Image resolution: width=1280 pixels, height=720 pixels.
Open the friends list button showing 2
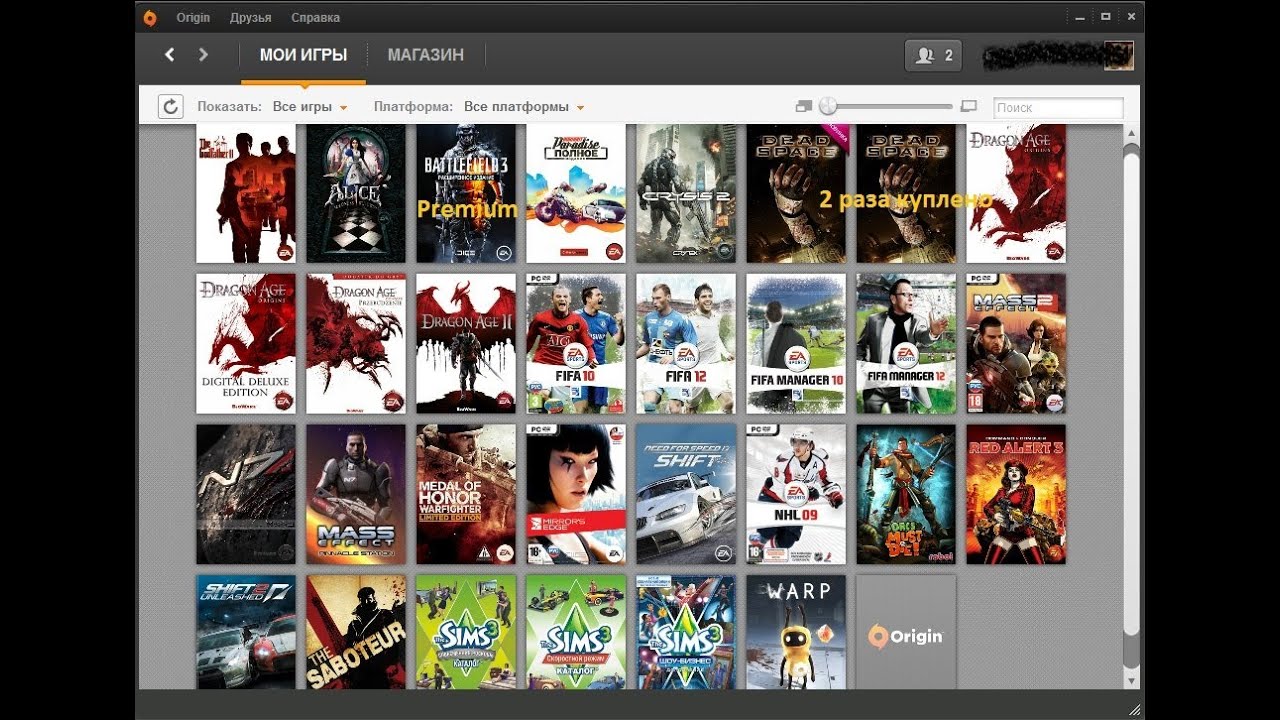click(x=933, y=56)
